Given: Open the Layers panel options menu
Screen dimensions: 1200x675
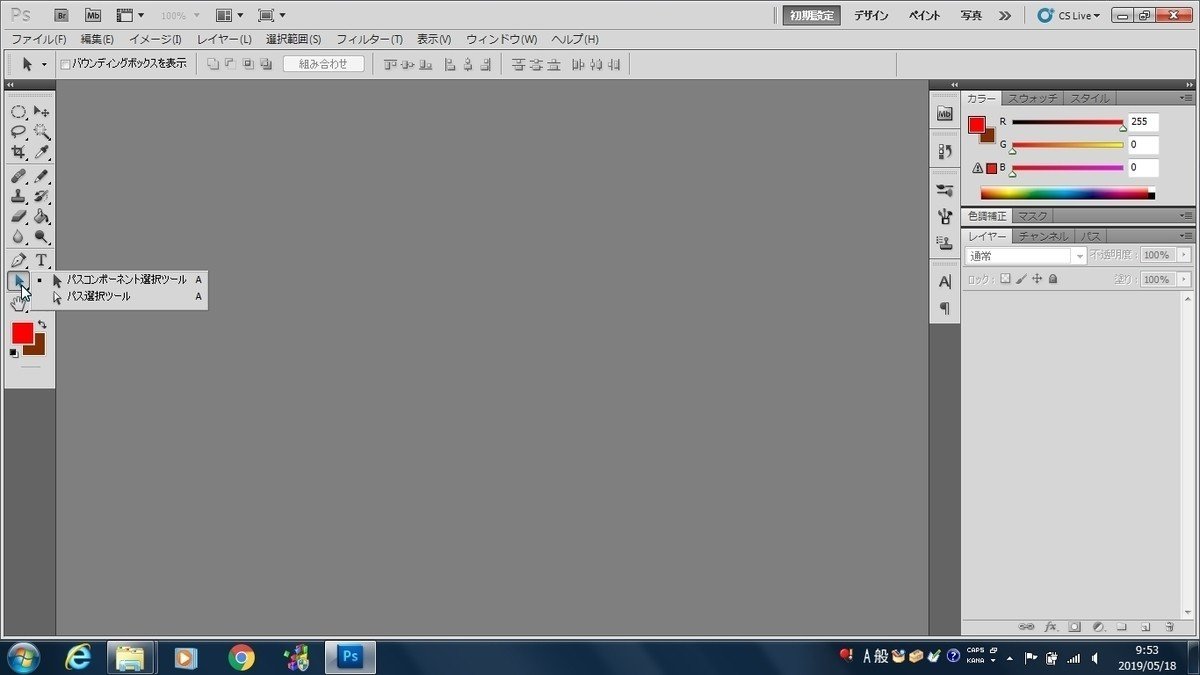Looking at the screenshot, I should pos(1186,236).
